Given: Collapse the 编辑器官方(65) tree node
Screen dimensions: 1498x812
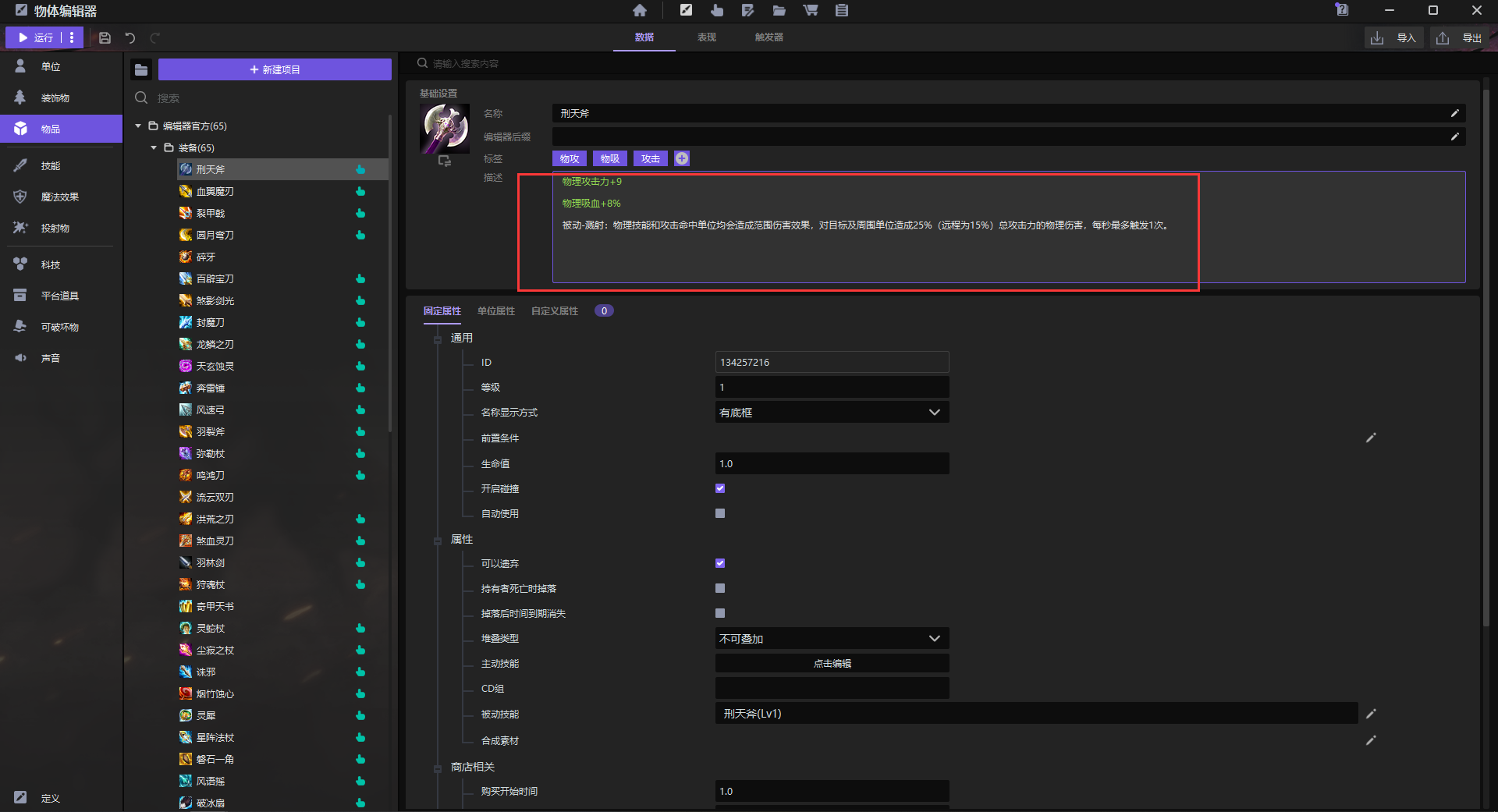Looking at the screenshot, I should tap(138, 126).
